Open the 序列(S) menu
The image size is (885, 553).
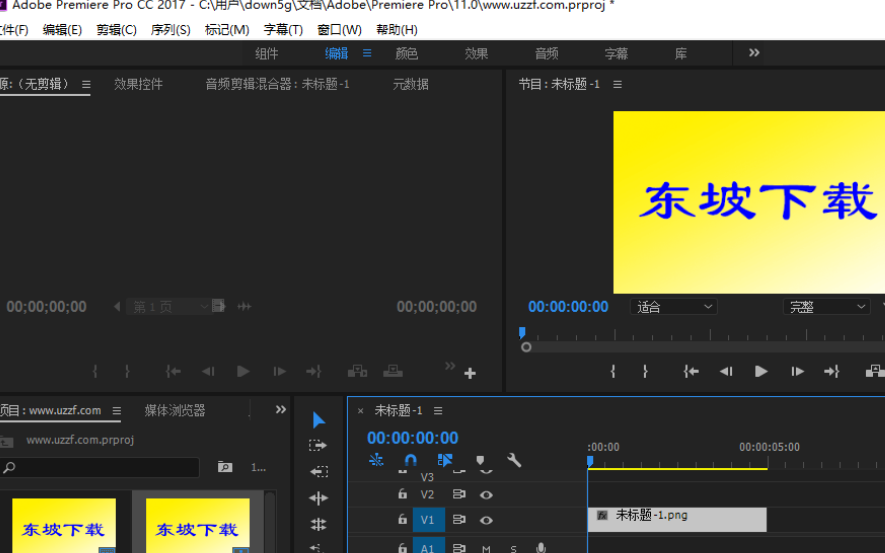coord(170,29)
